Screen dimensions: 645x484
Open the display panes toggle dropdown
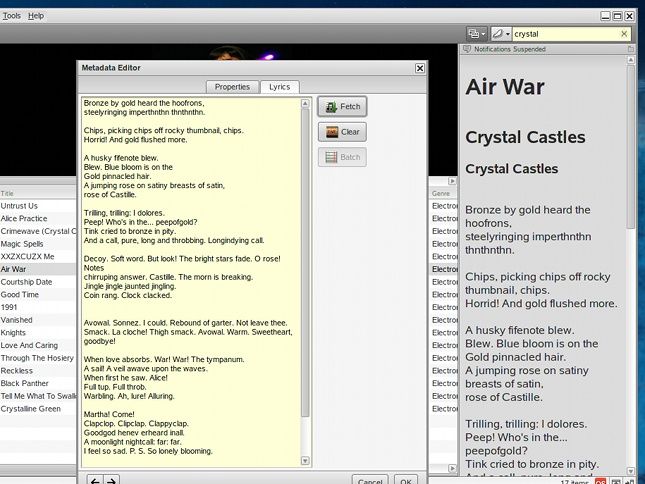pos(477,34)
